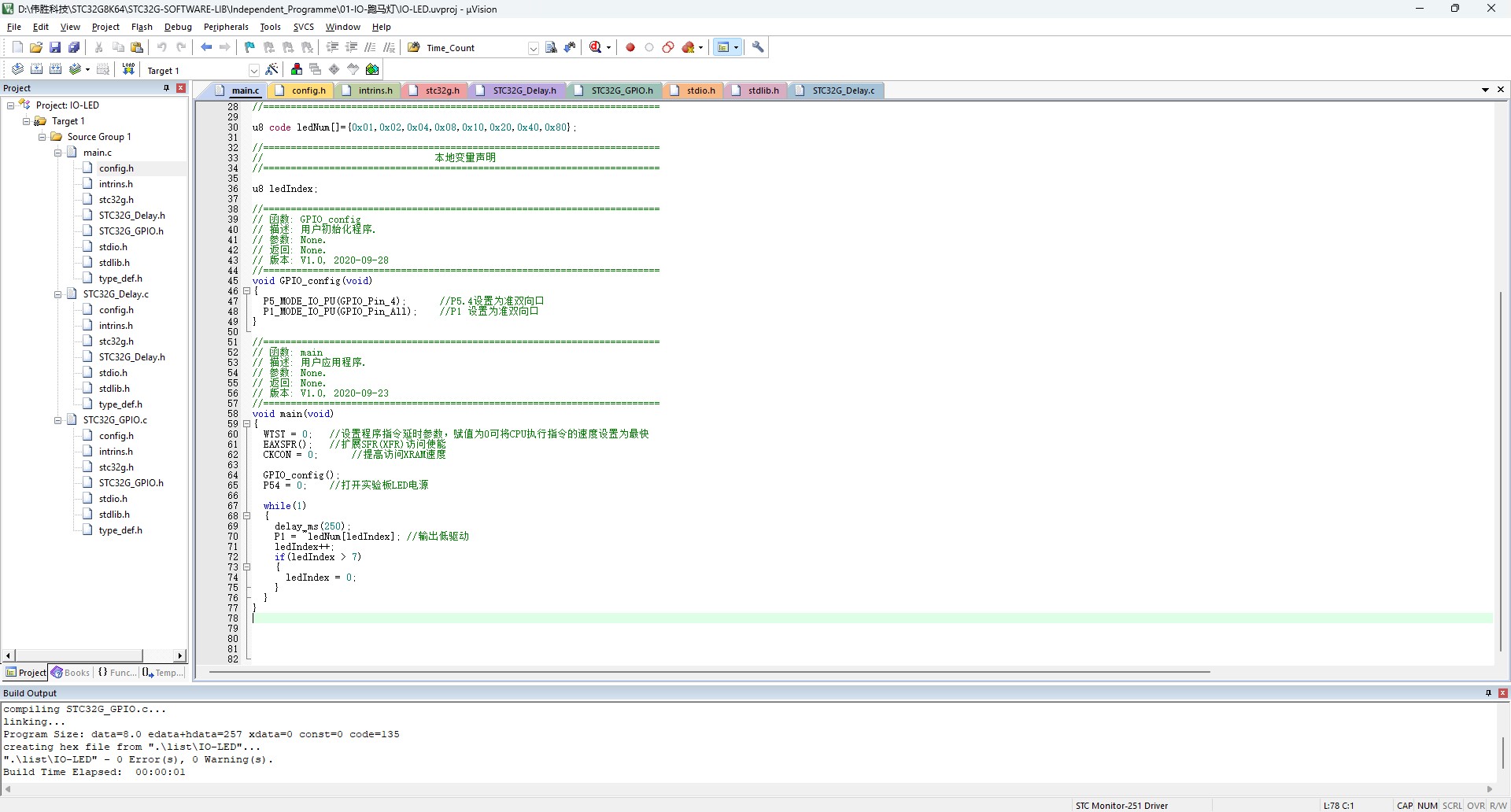Start debug session magnifier icon
1511x812 pixels.
[x=596, y=47]
